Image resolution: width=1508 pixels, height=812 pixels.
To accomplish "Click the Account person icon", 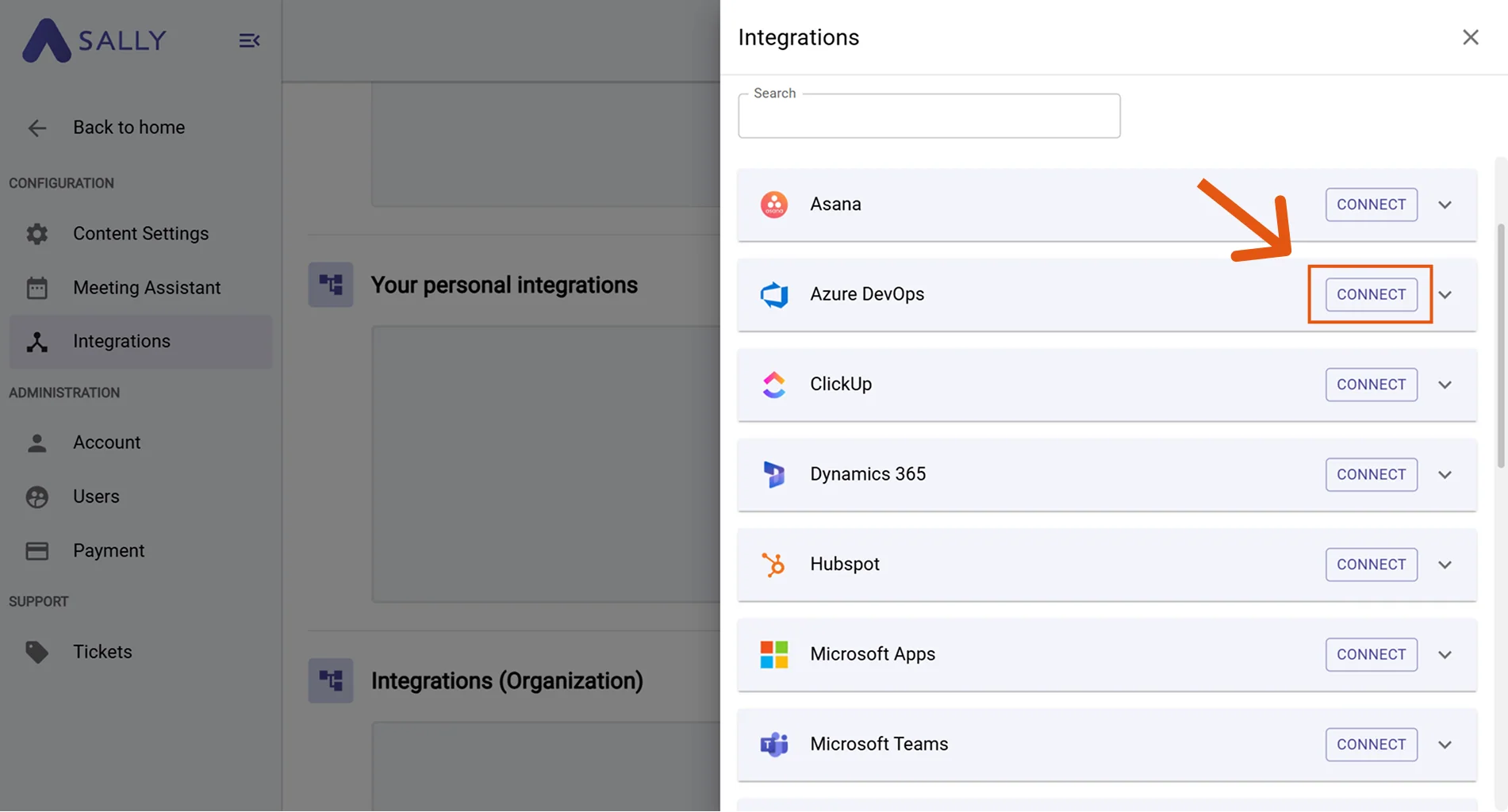I will click(x=37, y=442).
